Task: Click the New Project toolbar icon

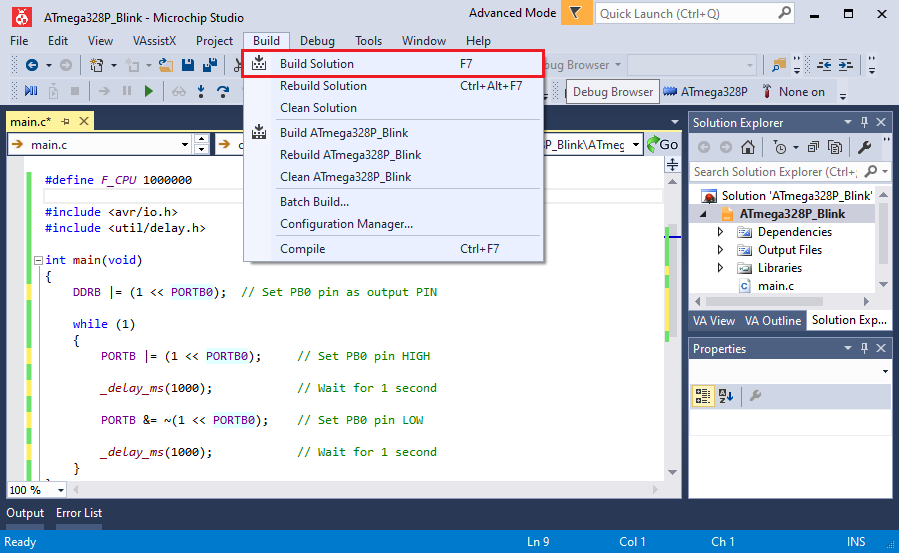Action: [96, 65]
